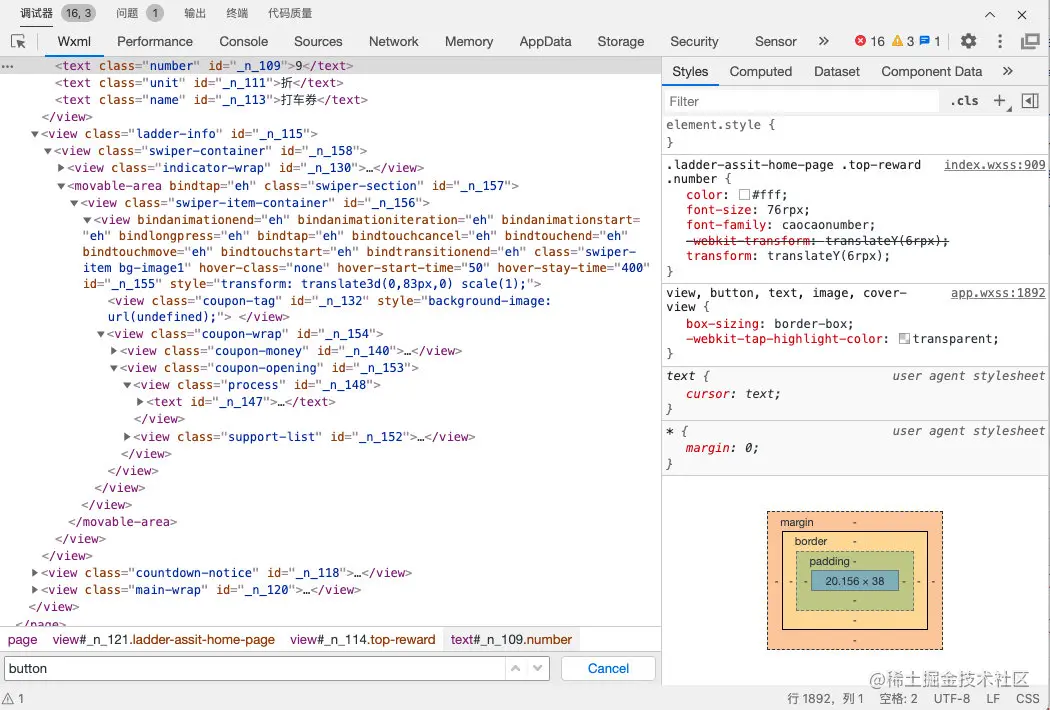
Task: Switch to the Network tab
Action: (x=393, y=41)
